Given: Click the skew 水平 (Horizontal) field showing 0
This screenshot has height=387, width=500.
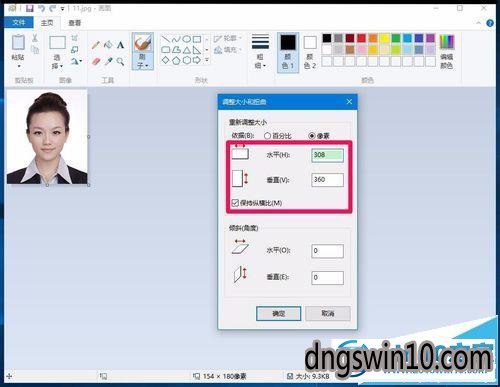Looking at the screenshot, I should point(327,251).
